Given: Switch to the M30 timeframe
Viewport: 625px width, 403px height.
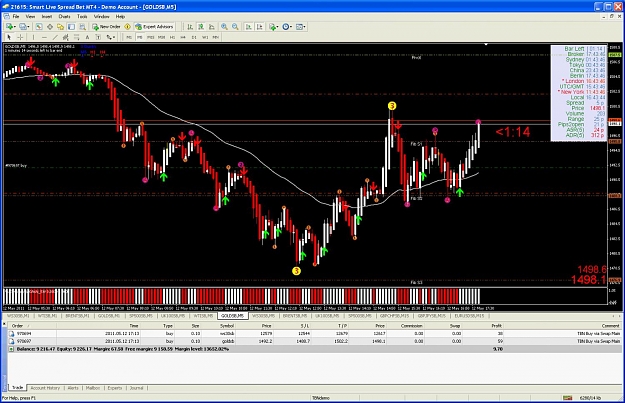Looking at the screenshot, I should (161, 37).
